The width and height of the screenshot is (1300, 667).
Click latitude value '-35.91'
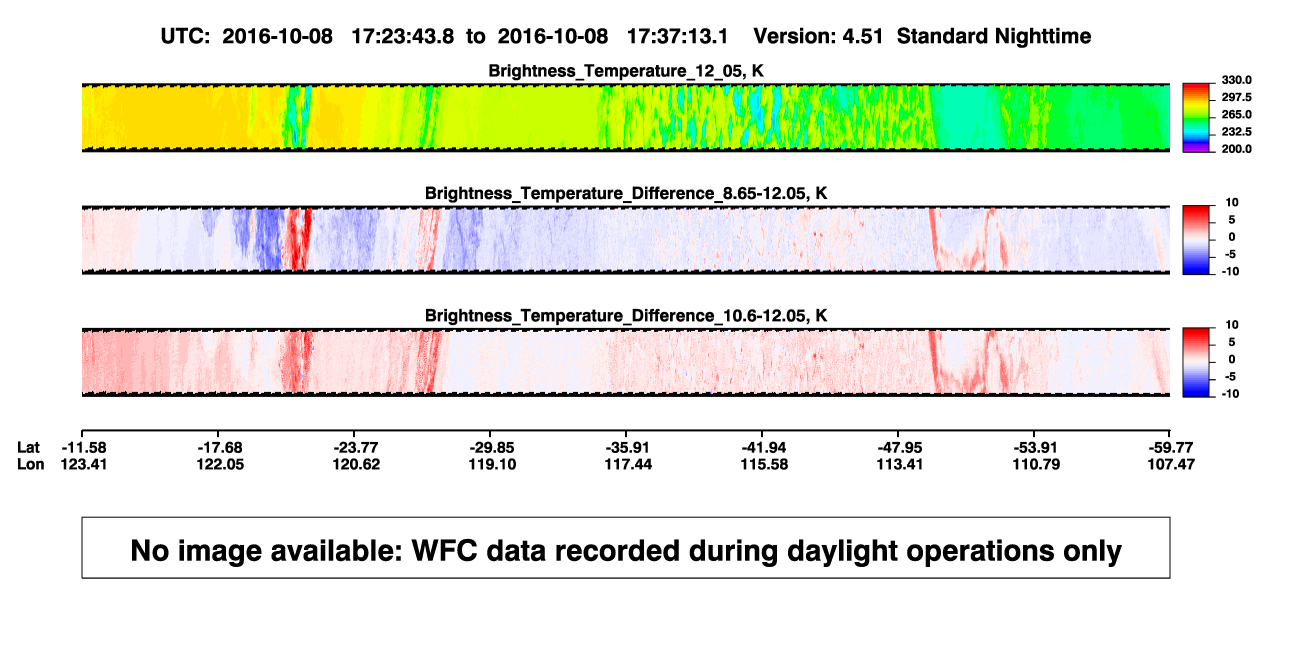(x=627, y=446)
